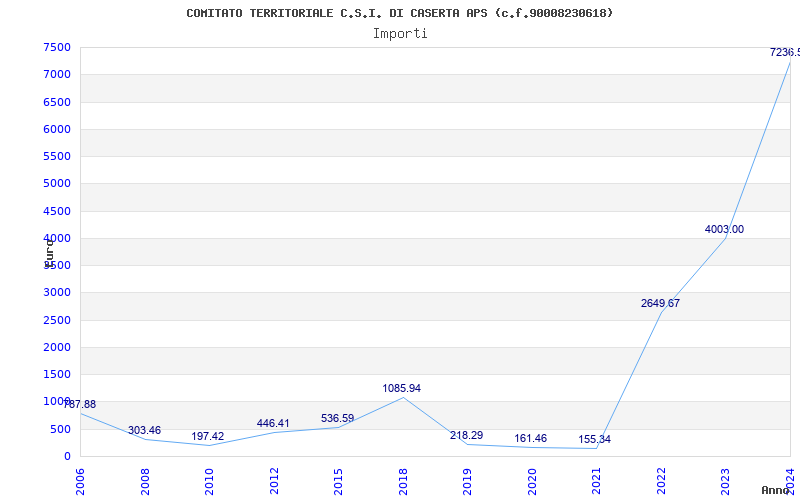Click the 2022 year axis label
The width and height of the screenshot is (800, 500).
click(661, 479)
